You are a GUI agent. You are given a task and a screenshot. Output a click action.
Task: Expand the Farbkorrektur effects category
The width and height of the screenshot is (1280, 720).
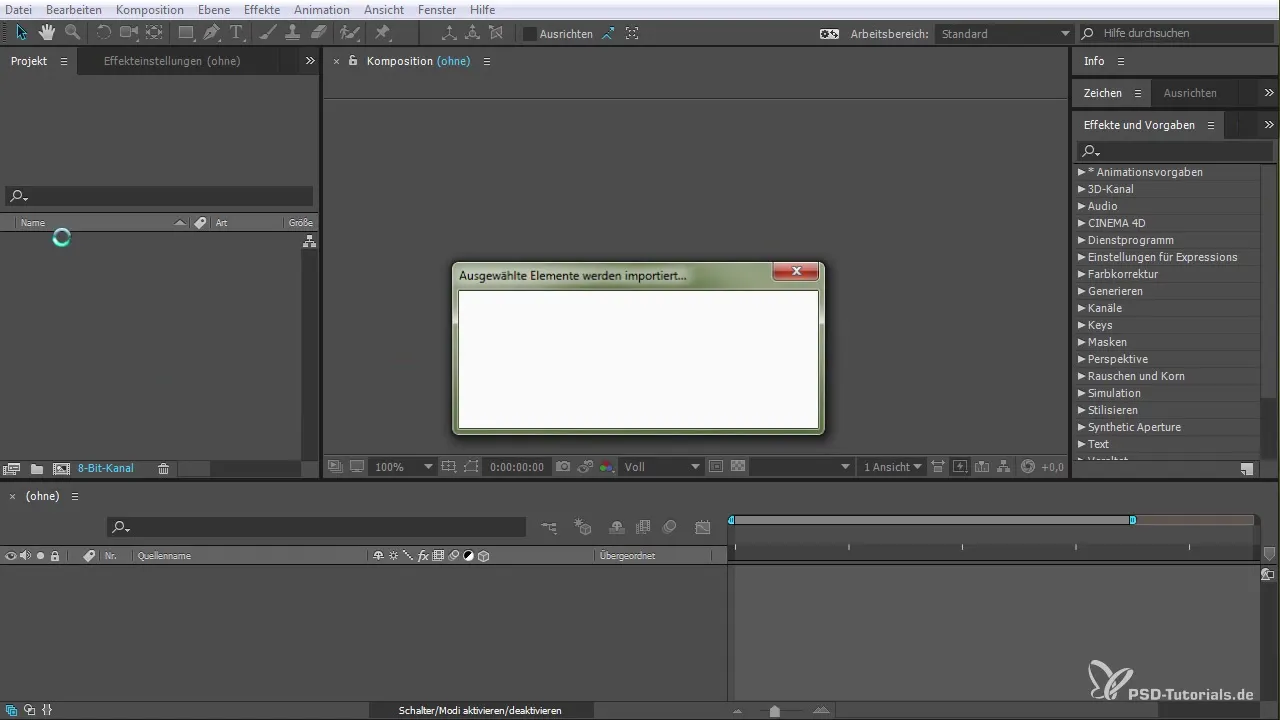click(x=1082, y=274)
